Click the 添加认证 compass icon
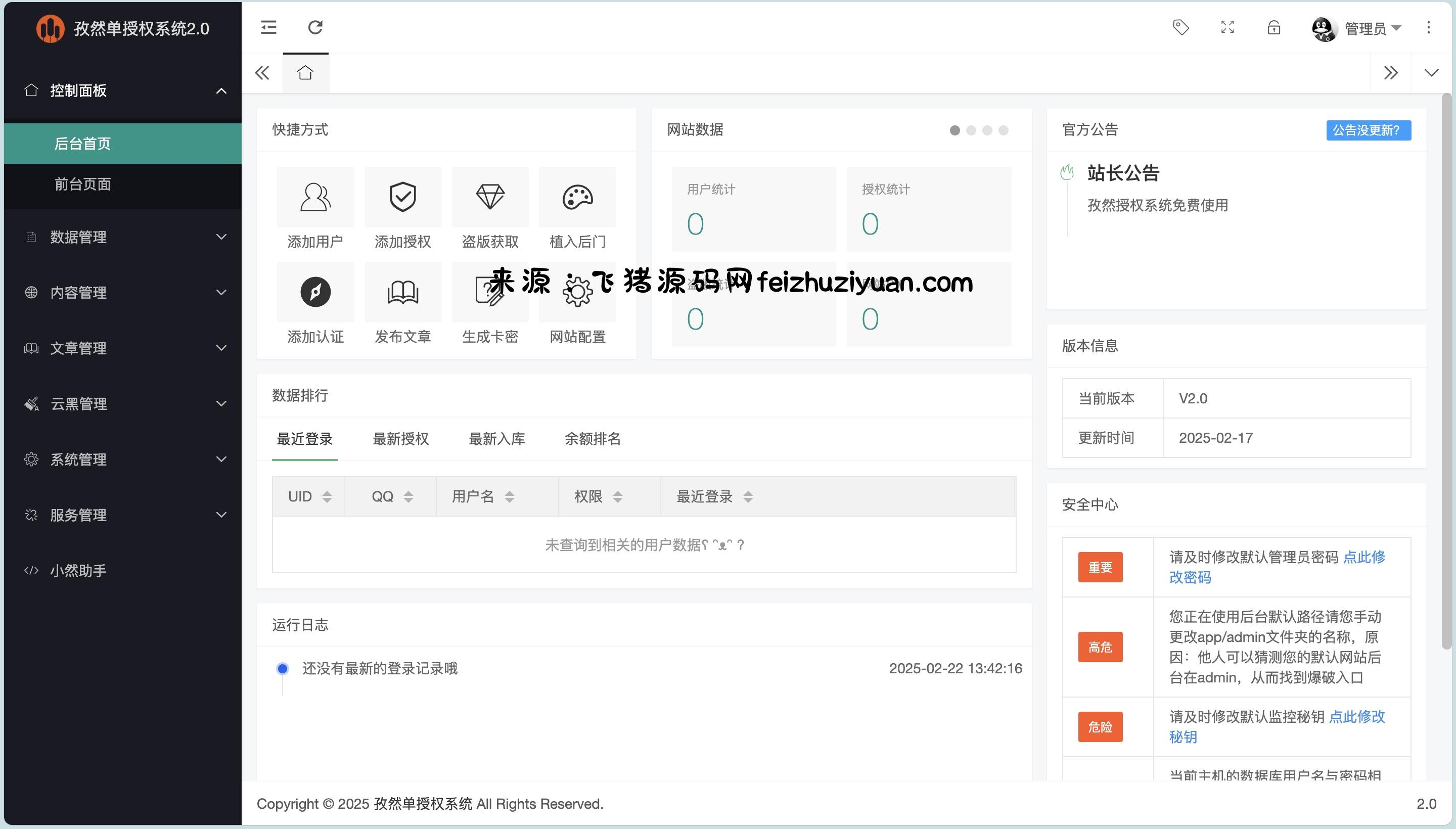The height and width of the screenshot is (829, 1456). [315, 292]
